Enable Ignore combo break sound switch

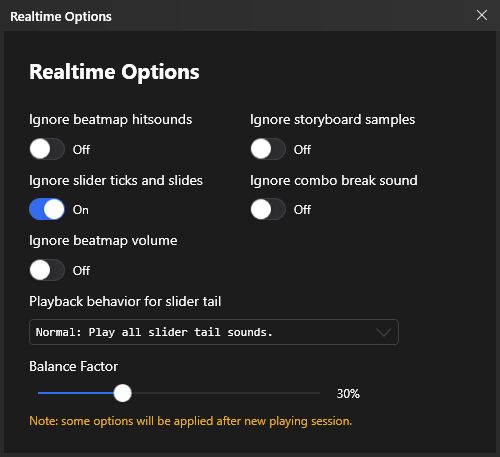point(268,209)
